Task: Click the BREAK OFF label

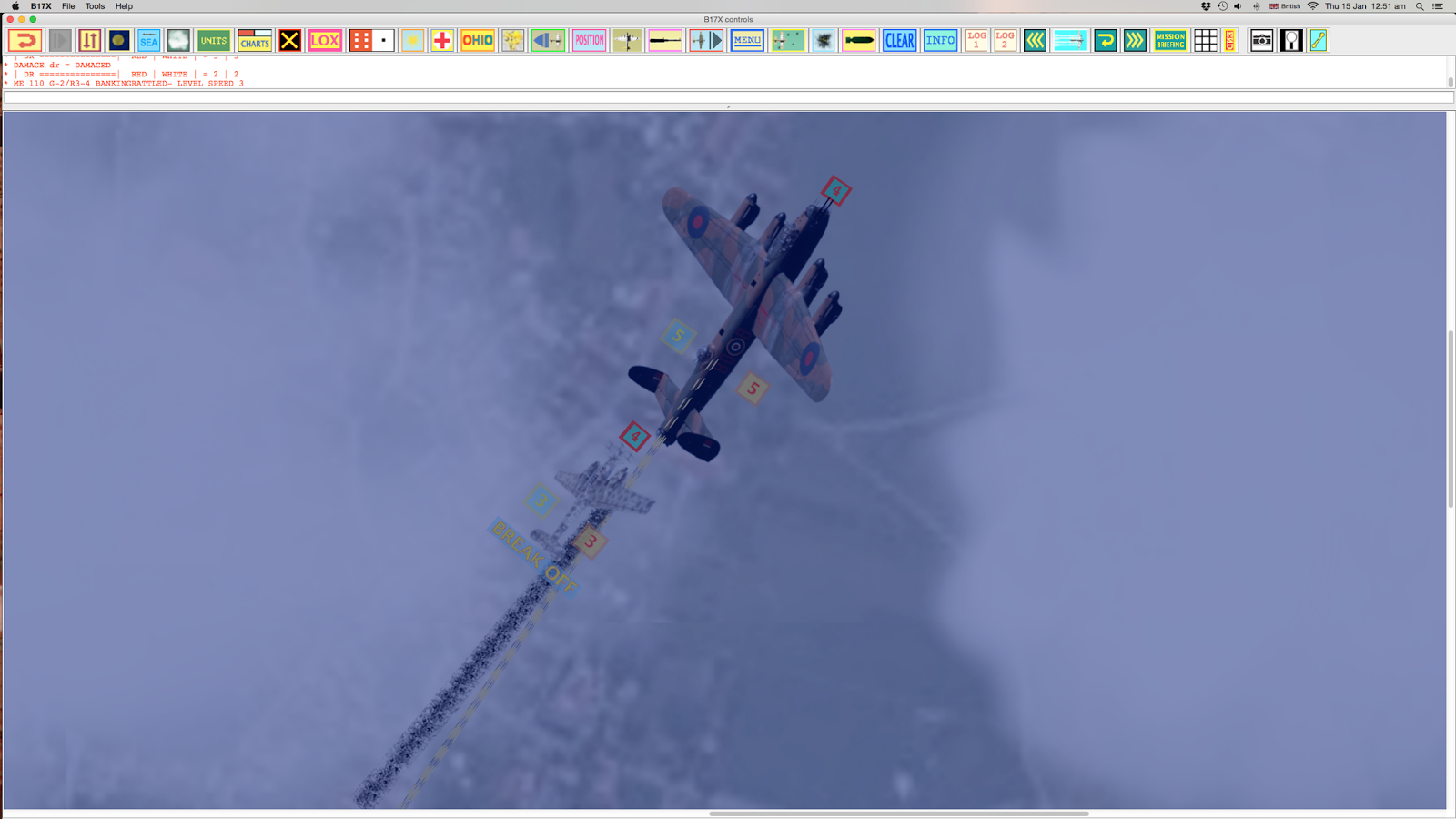Action: tap(535, 558)
